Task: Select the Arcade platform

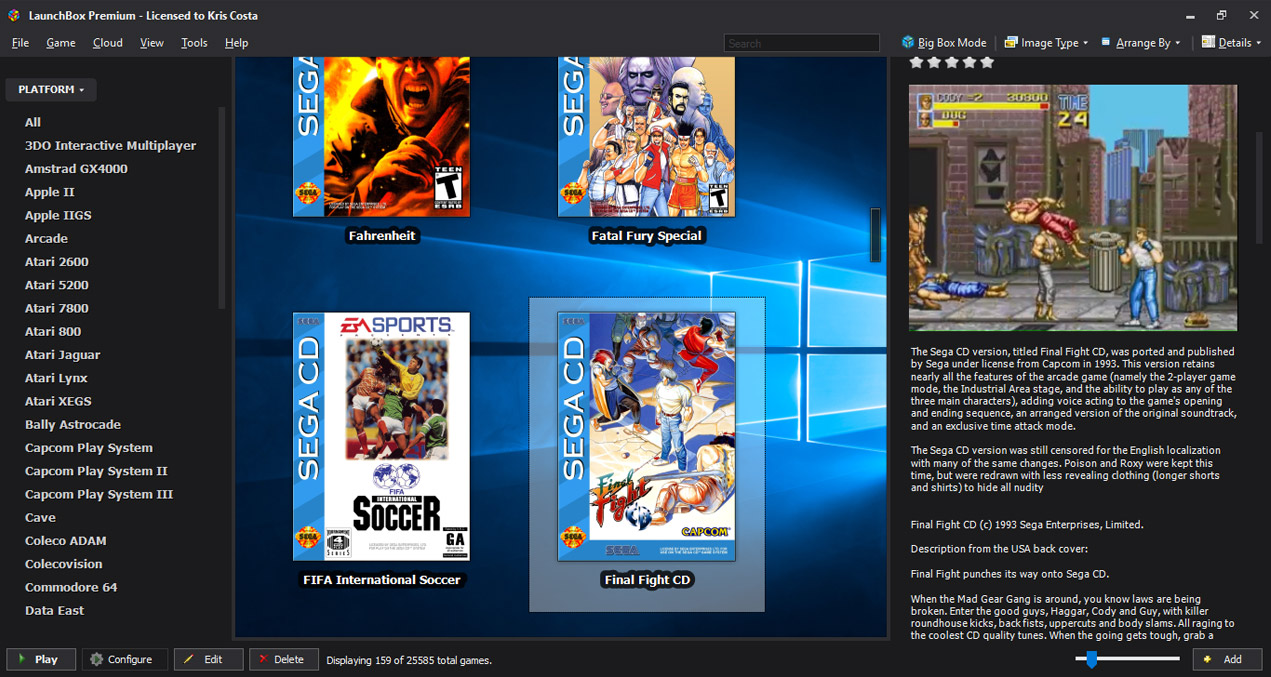Action: click(x=47, y=238)
